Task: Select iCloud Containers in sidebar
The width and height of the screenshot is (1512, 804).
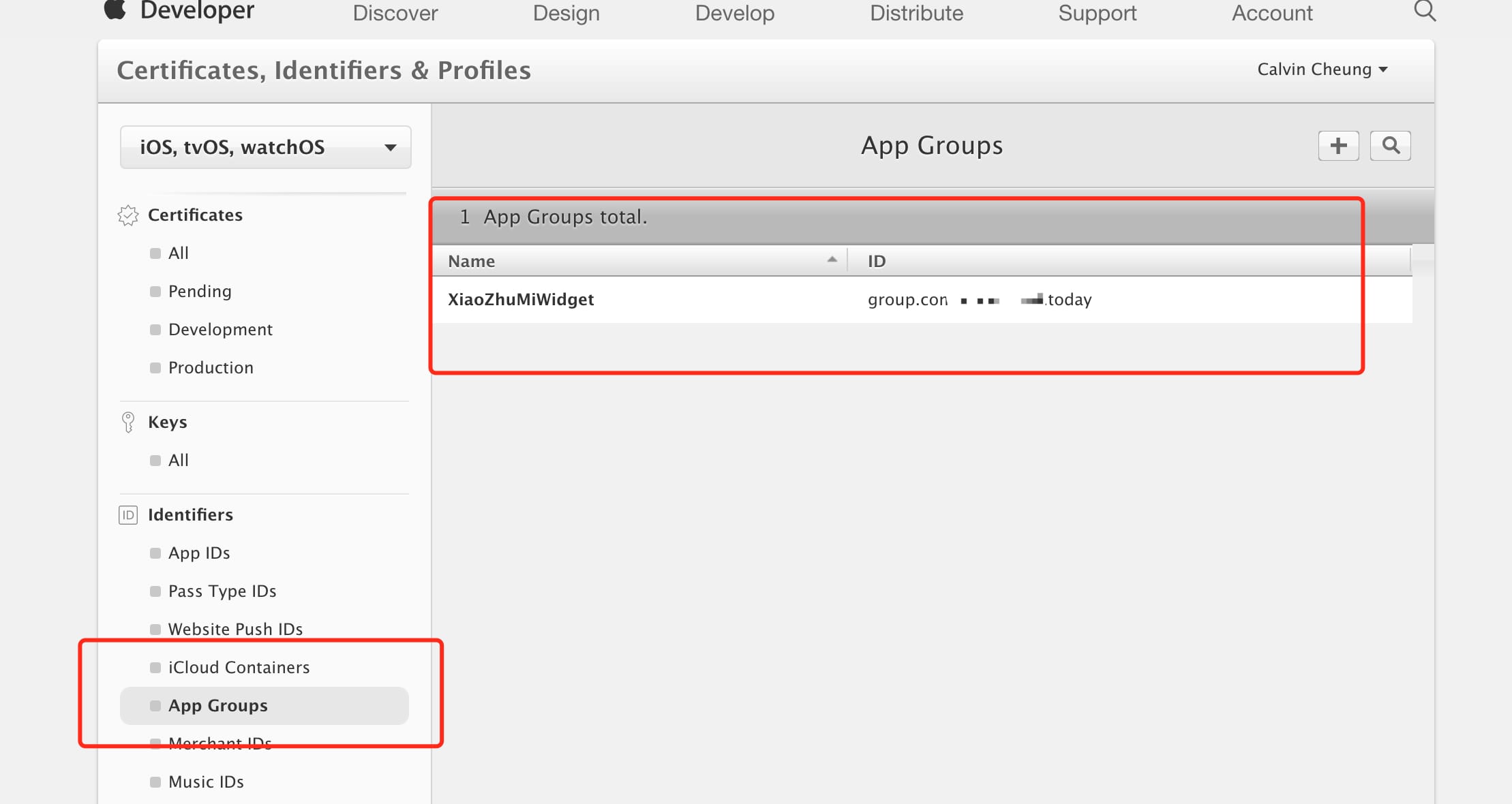Action: pos(239,668)
